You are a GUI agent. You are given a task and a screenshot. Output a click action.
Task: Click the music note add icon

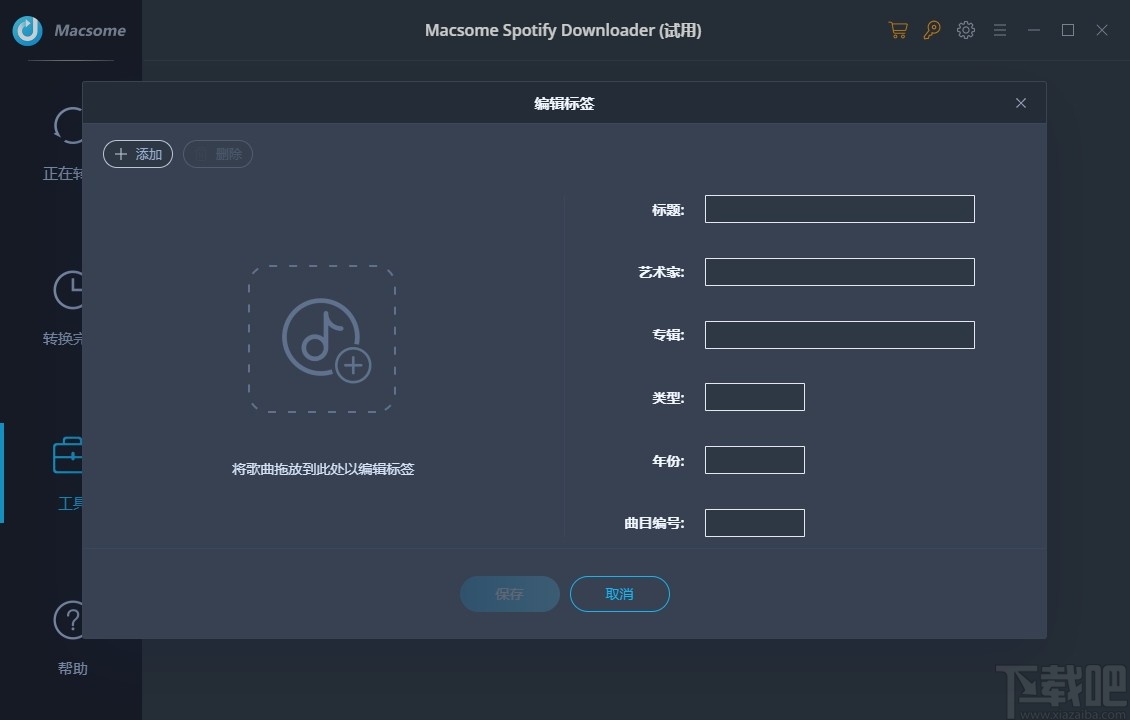(322, 338)
